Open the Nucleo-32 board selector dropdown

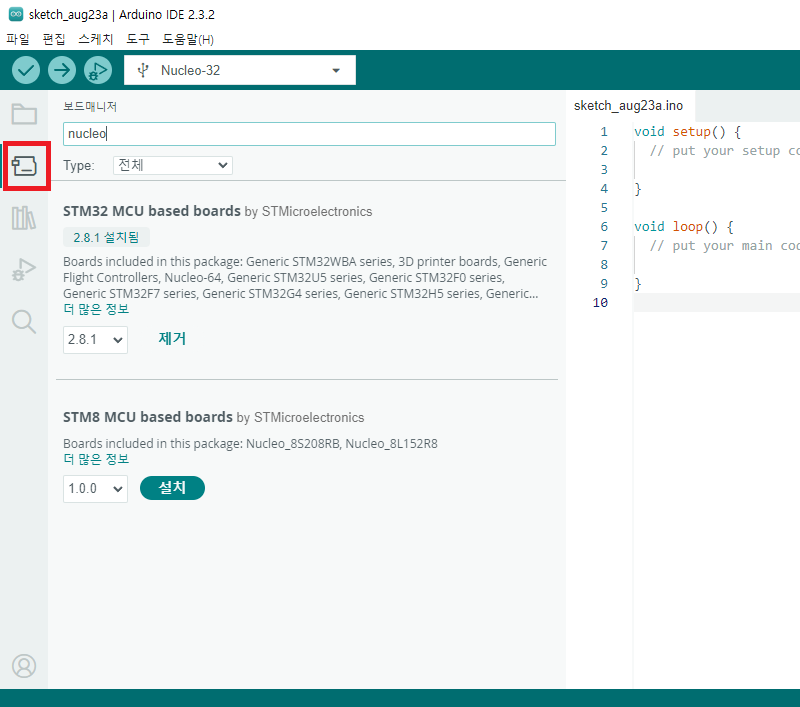[x=240, y=70]
